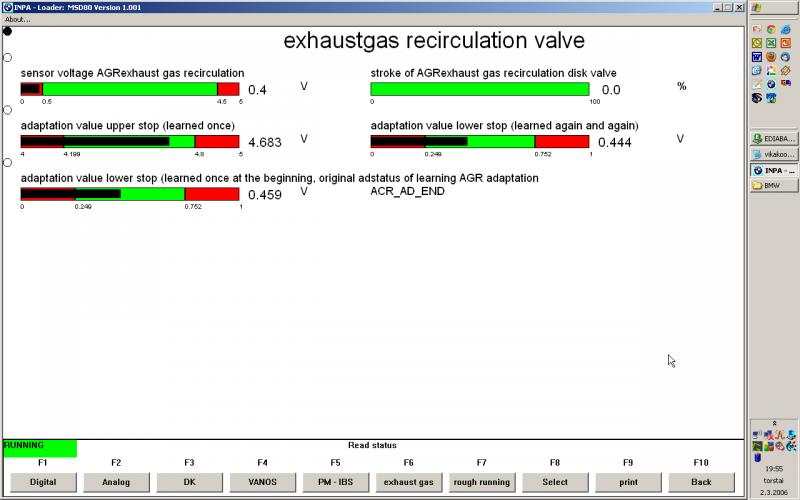Launch Firefox from quick launch bar
Screen dimensions: 800x500
point(771,57)
